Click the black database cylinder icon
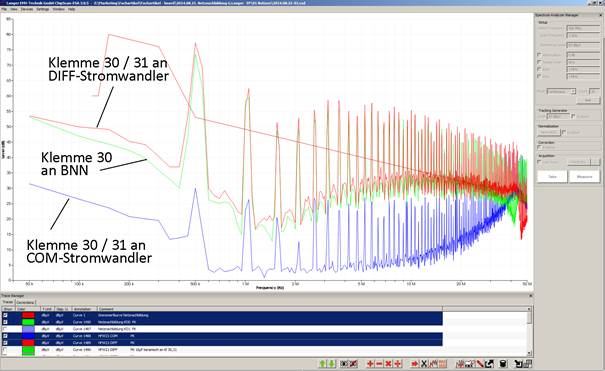Viewport: 605px width, 371px height. [x=503, y=363]
